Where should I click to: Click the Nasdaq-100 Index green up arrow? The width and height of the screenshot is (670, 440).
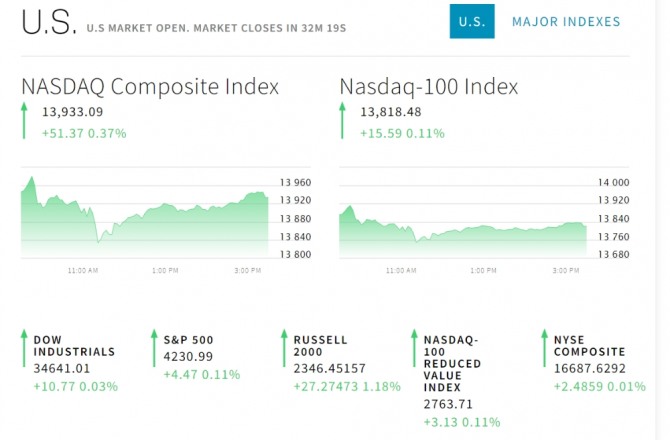pyautogui.click(x=343, y=121)
